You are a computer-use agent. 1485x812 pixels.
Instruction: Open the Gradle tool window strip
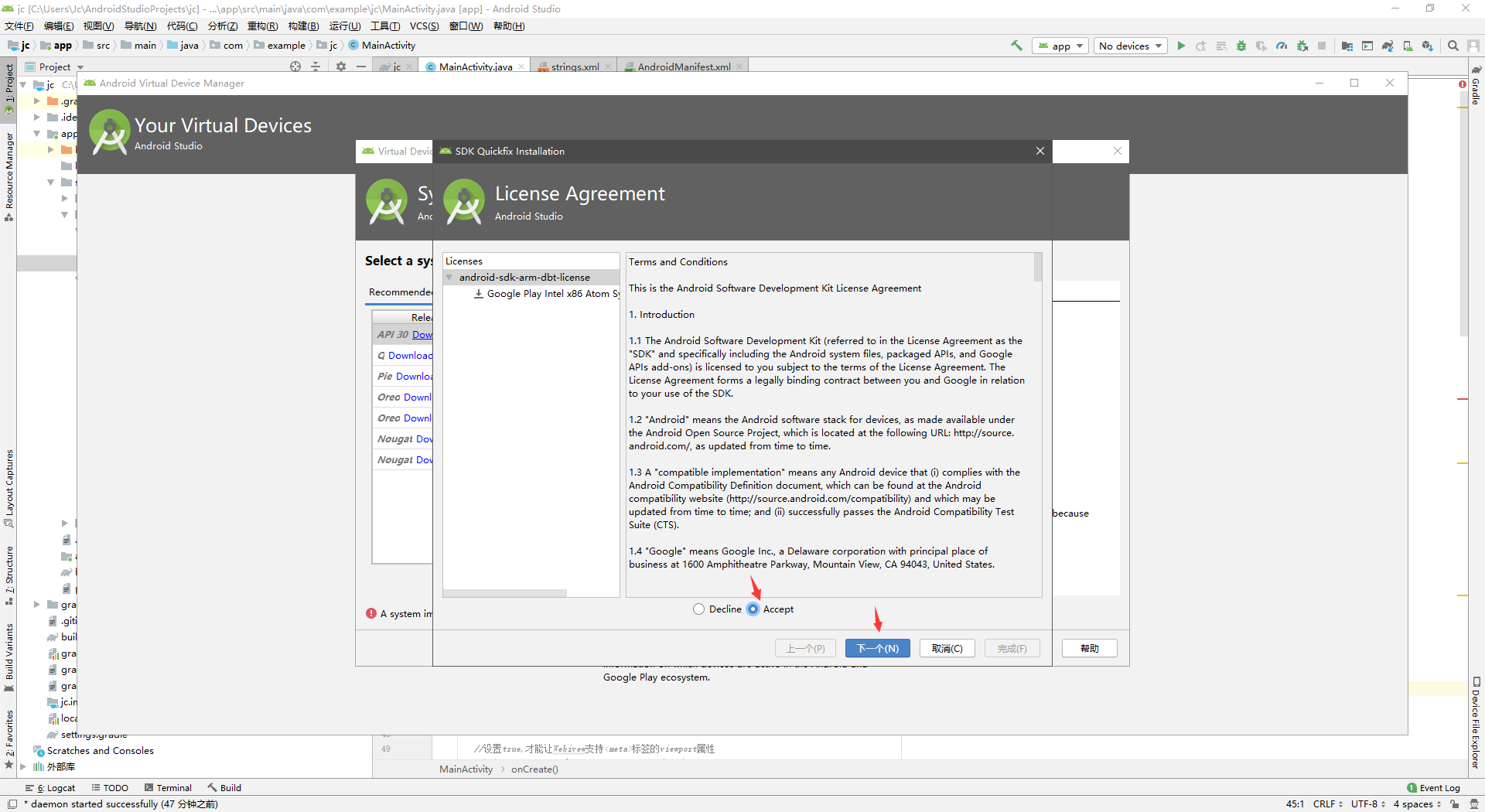(x=1476, y=86)
